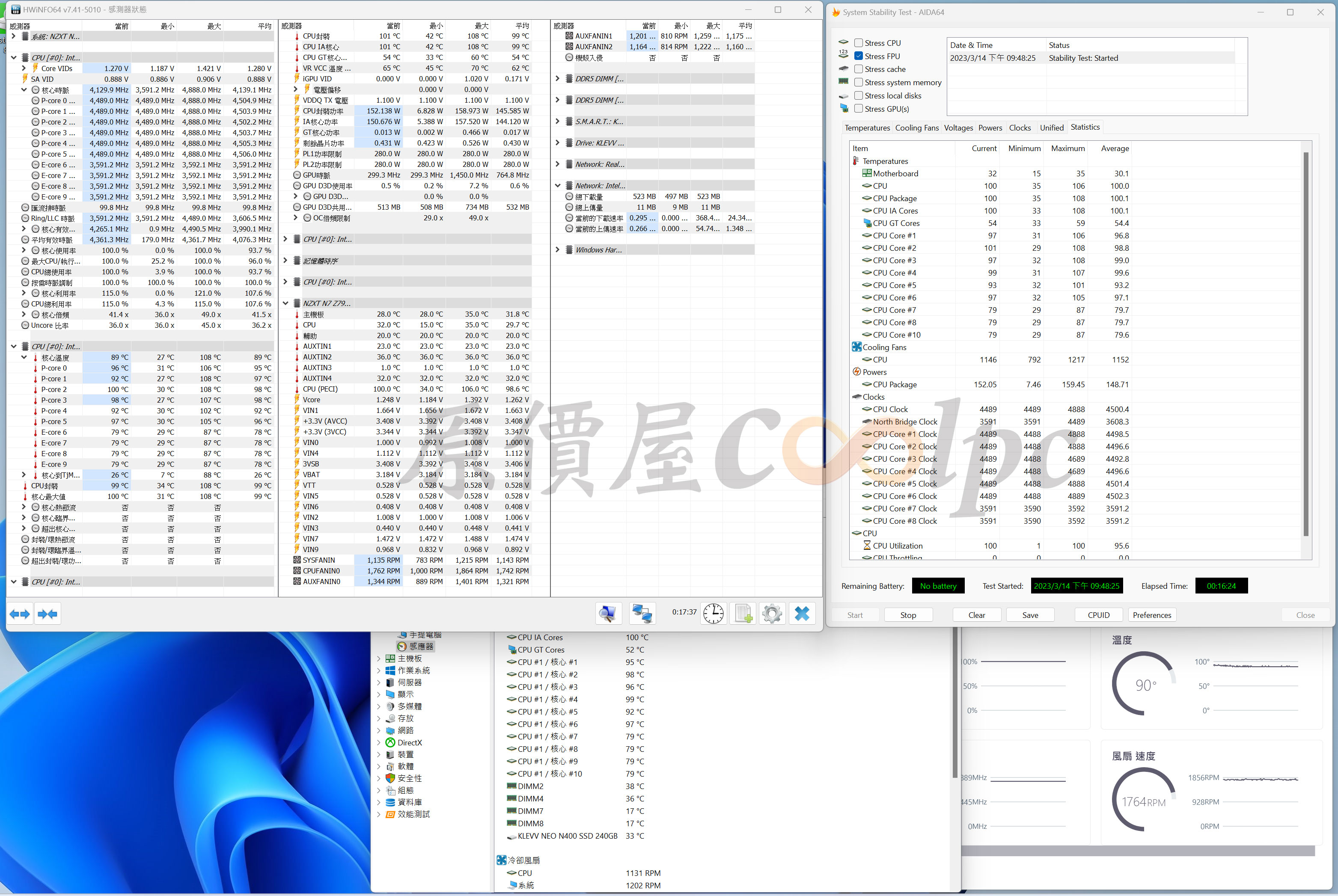Enable the Stress GPU(s) checkbox
This screenshot has height=896, width=1338.
click(859, 109)
